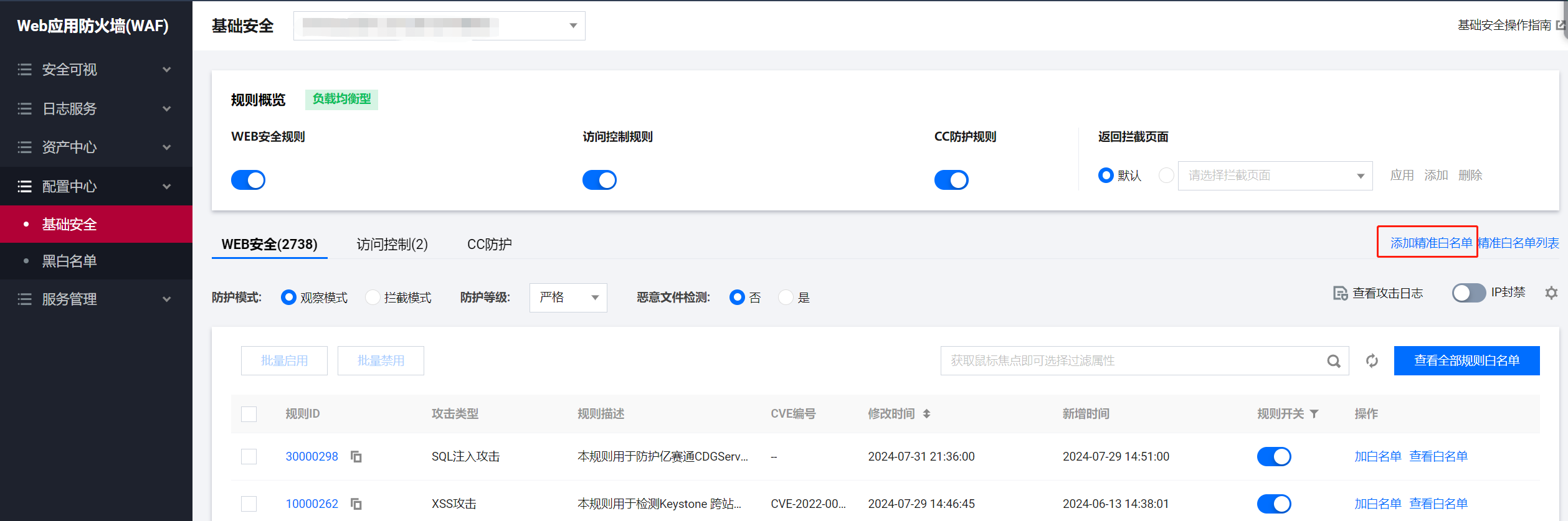The width and height of the screenshot is (1568, 521).
Task: Check the checkbox for rule 30000298
Action: coord(249,457)
